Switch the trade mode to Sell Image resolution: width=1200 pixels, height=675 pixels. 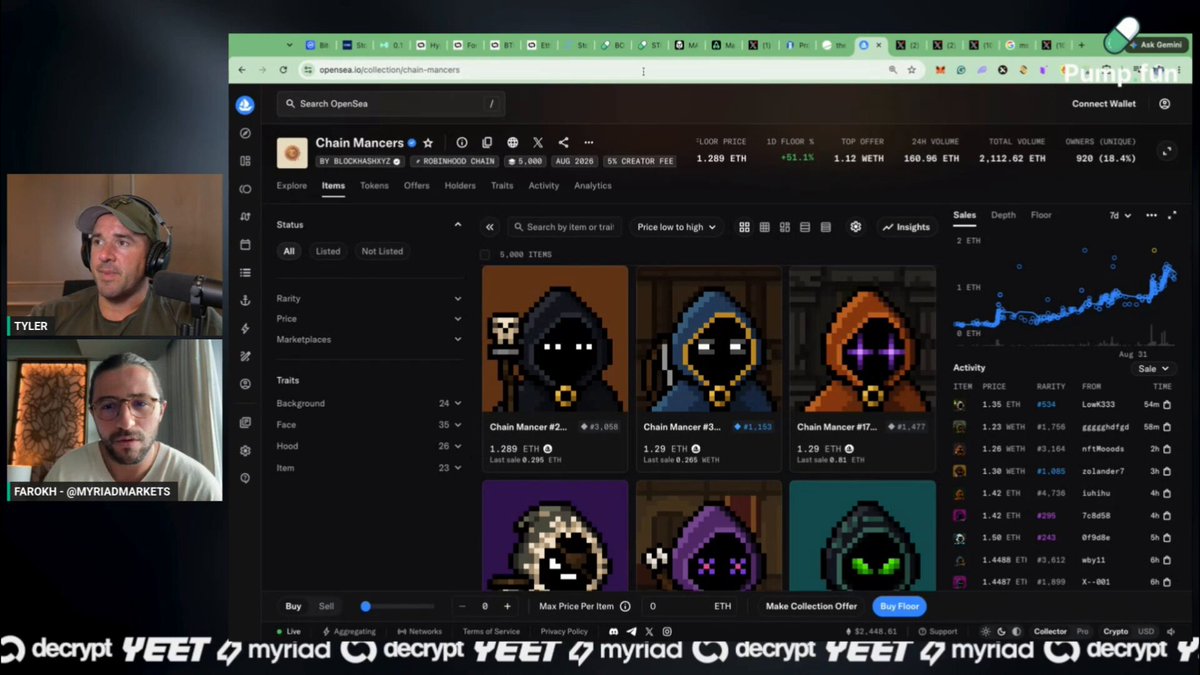pyautogui.click(x=327, y=606)
